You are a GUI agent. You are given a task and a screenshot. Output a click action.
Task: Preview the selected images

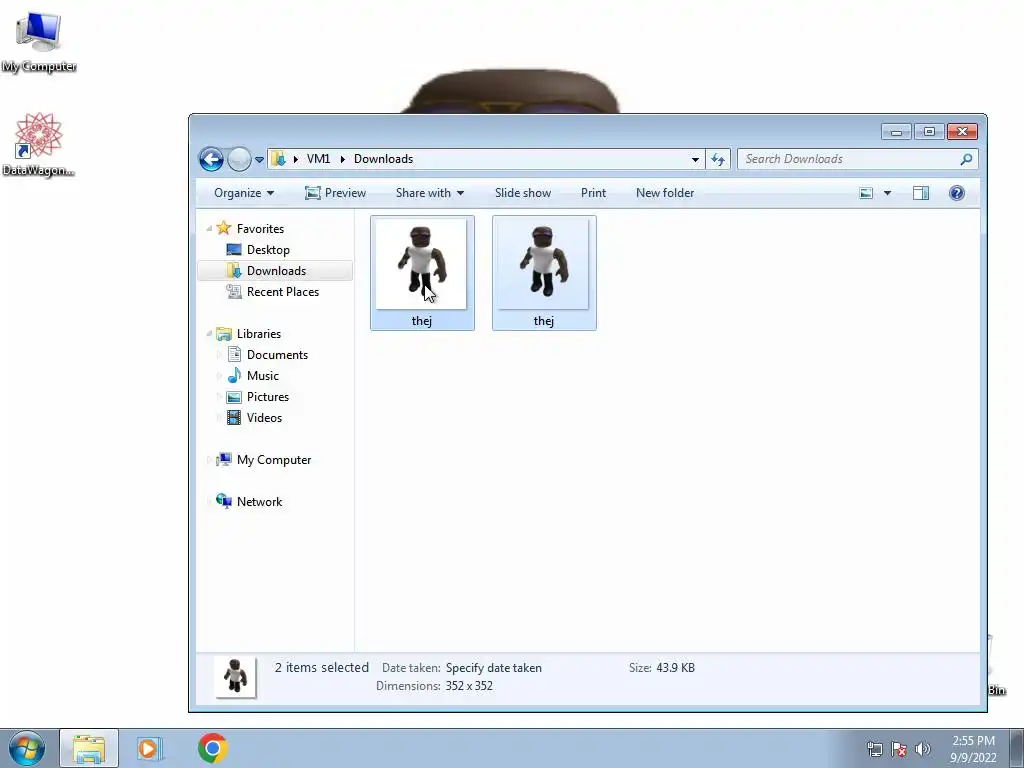coord(336,193)
